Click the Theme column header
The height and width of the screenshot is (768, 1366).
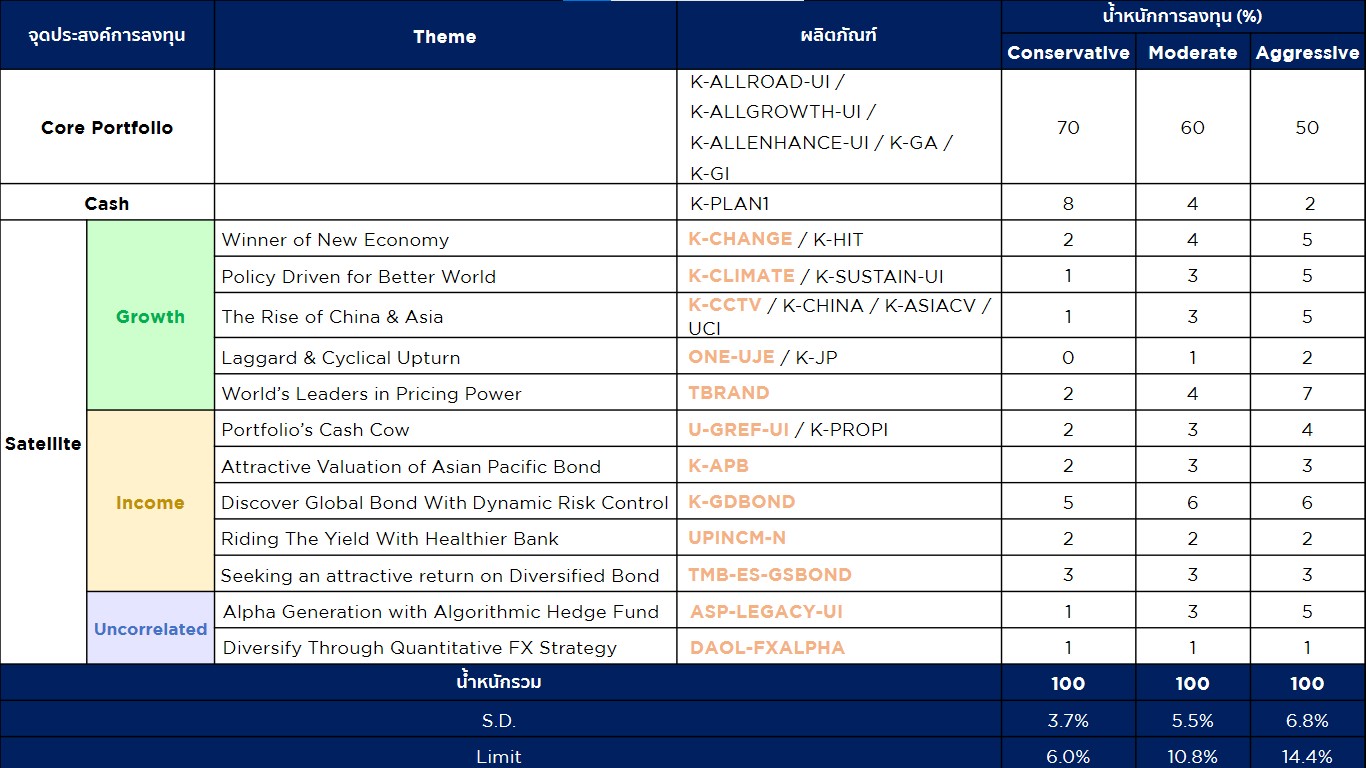tap(445, 37)
